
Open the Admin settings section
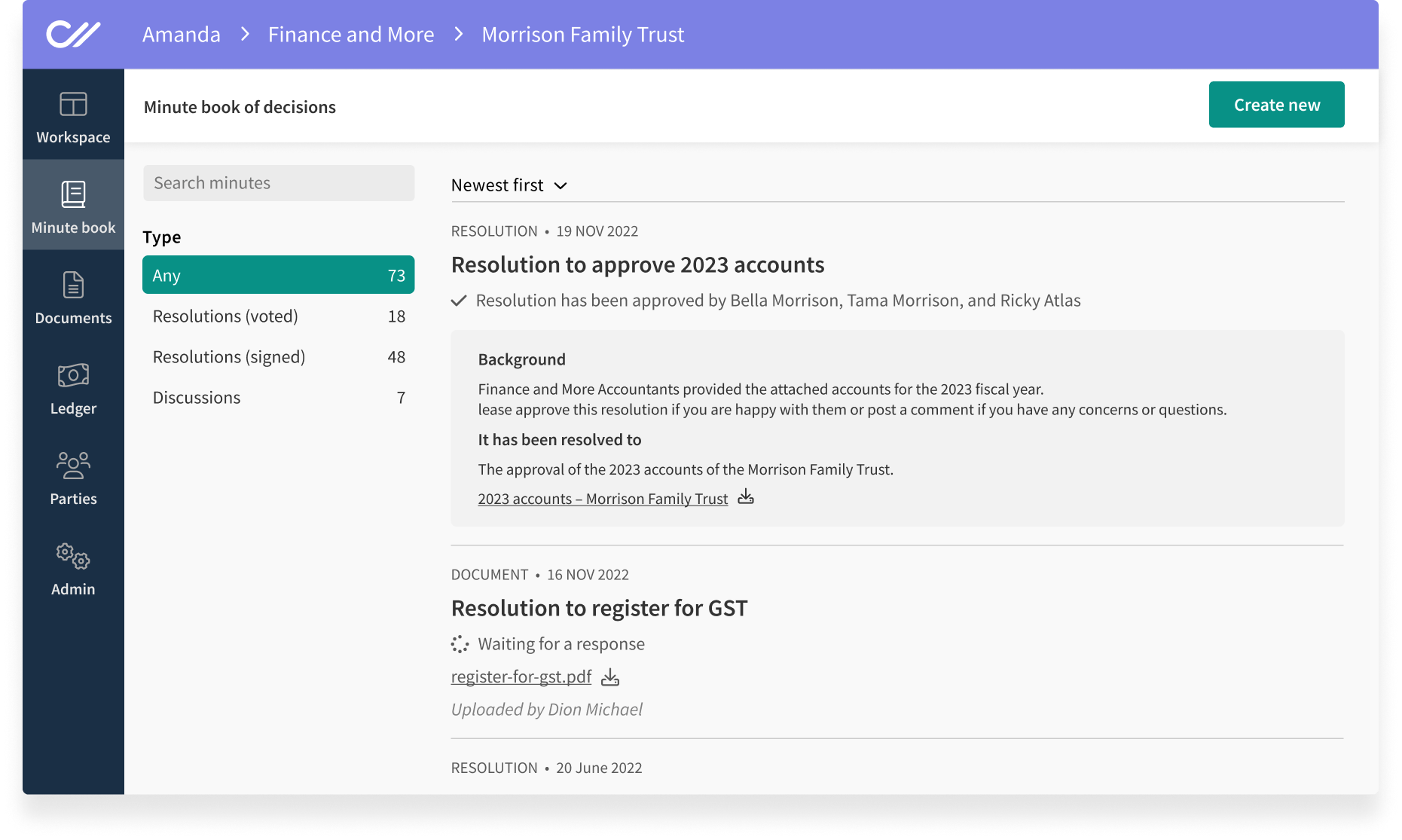[73, 568]
